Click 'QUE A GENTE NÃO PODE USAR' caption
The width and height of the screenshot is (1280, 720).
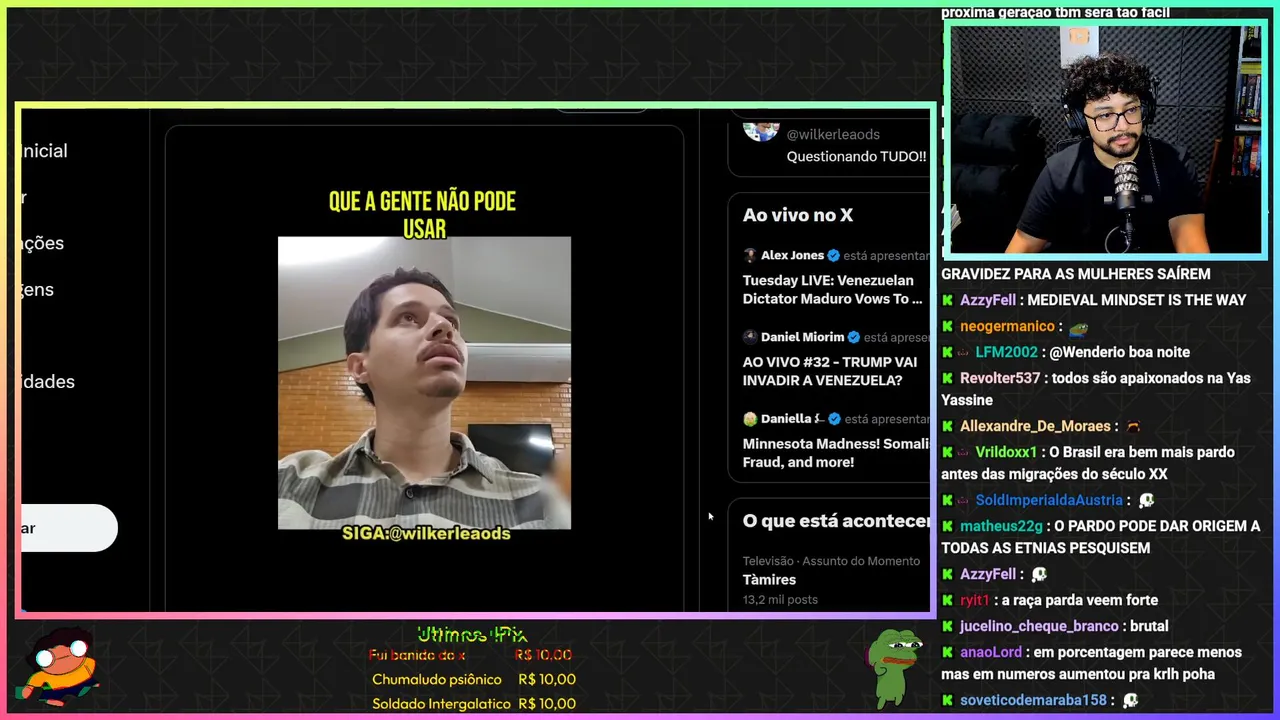pyautogui.click(x=423, y=215)
